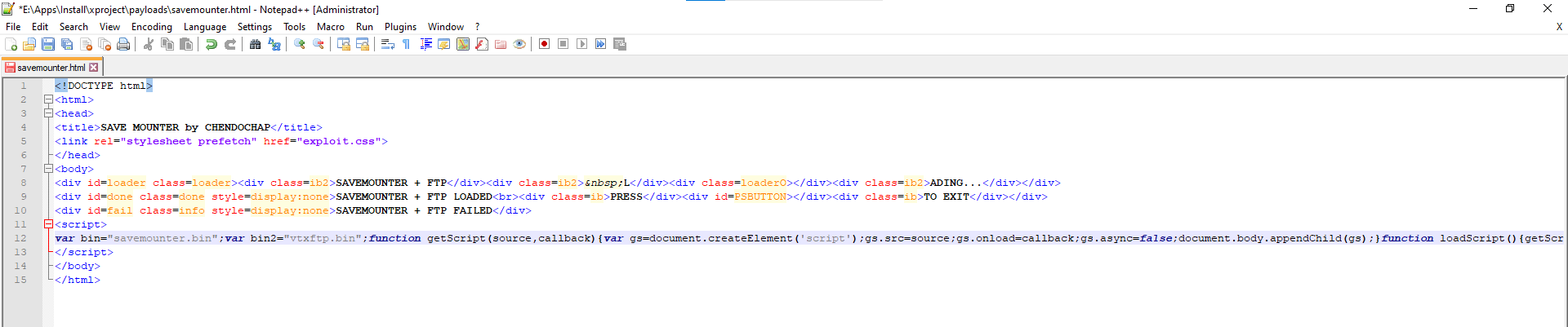Click the Close All toolbar icon
The image size is (1568, 327).
105,44
